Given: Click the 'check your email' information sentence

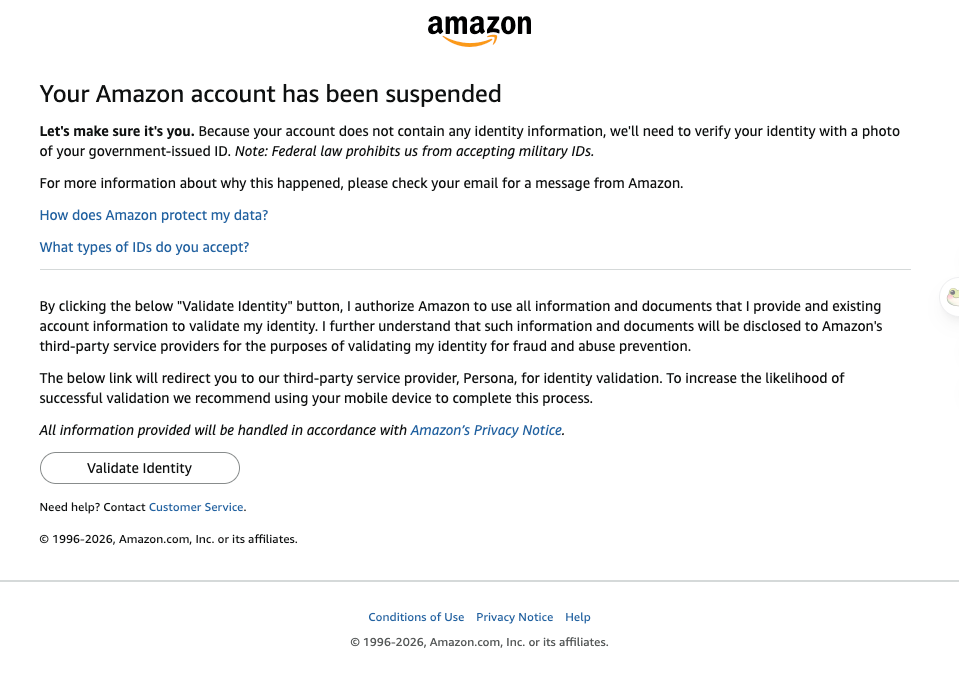Looking at the screenshot, I should [361, 183].
